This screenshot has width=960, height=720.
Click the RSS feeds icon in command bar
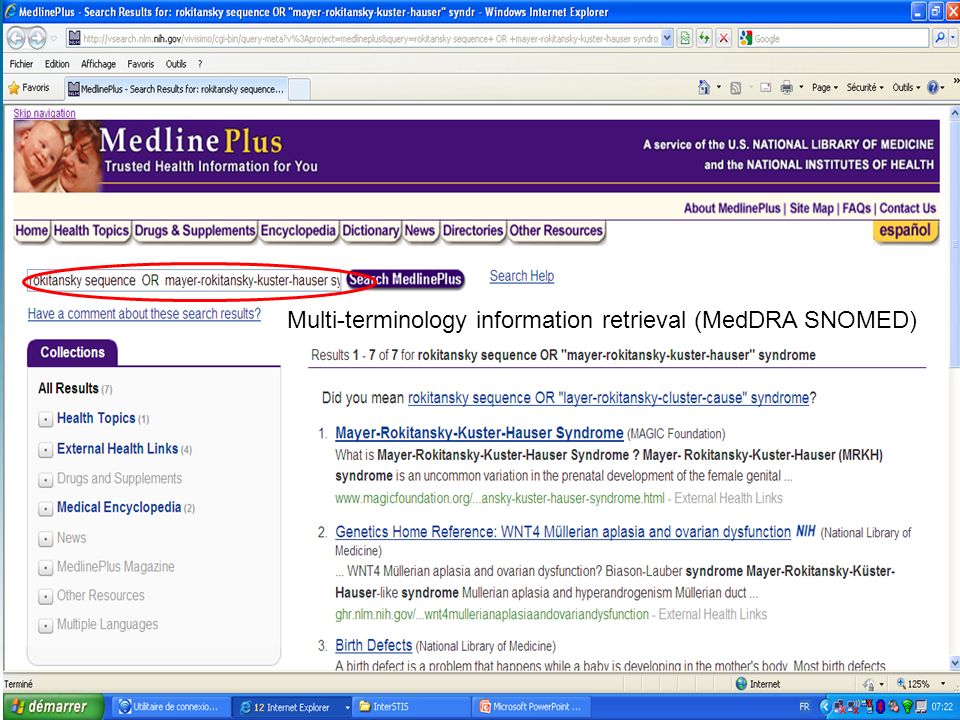pyautogui.click(x=736, y=88)
